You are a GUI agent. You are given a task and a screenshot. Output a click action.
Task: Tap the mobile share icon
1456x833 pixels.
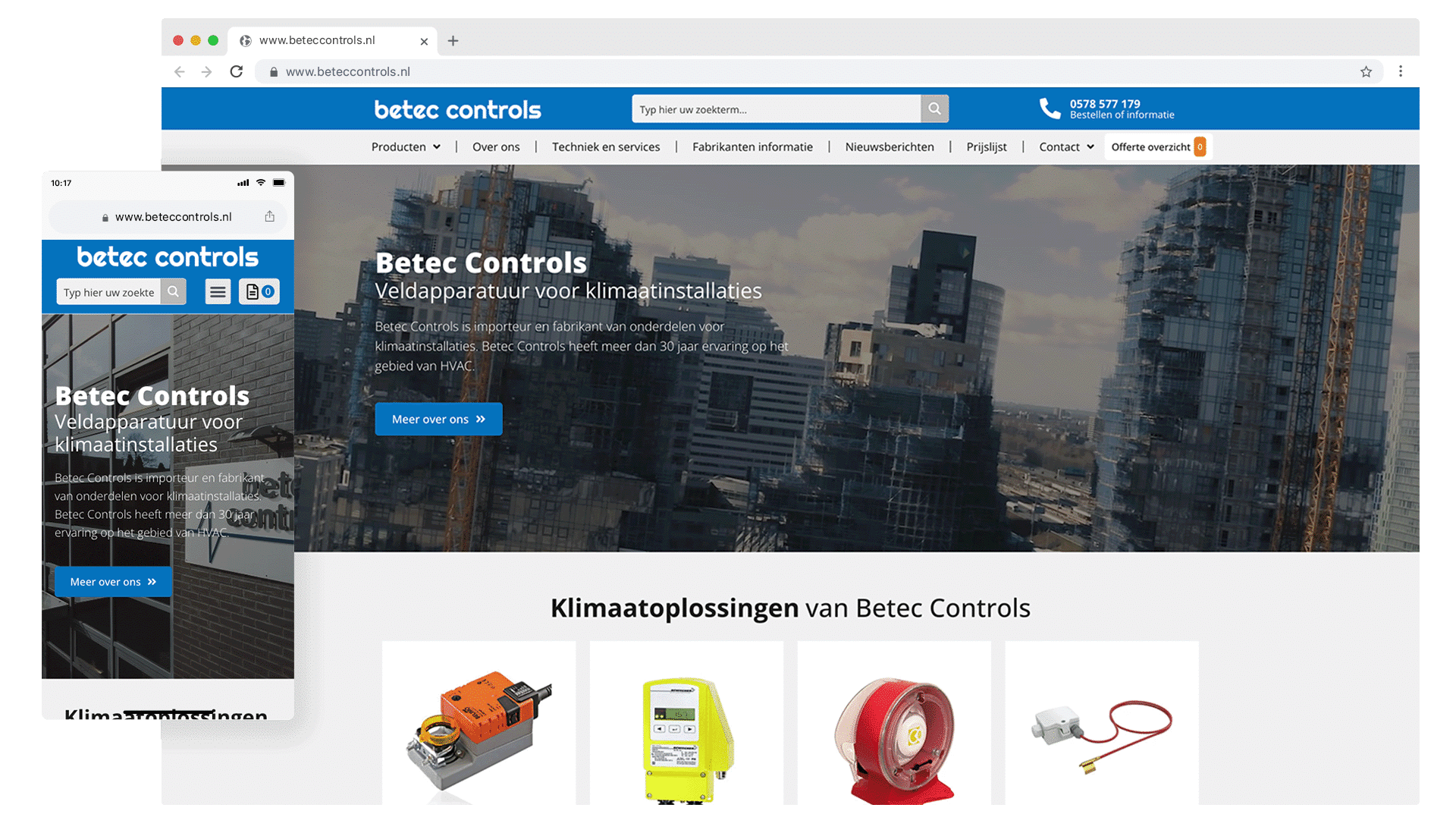tap(269, 216)
